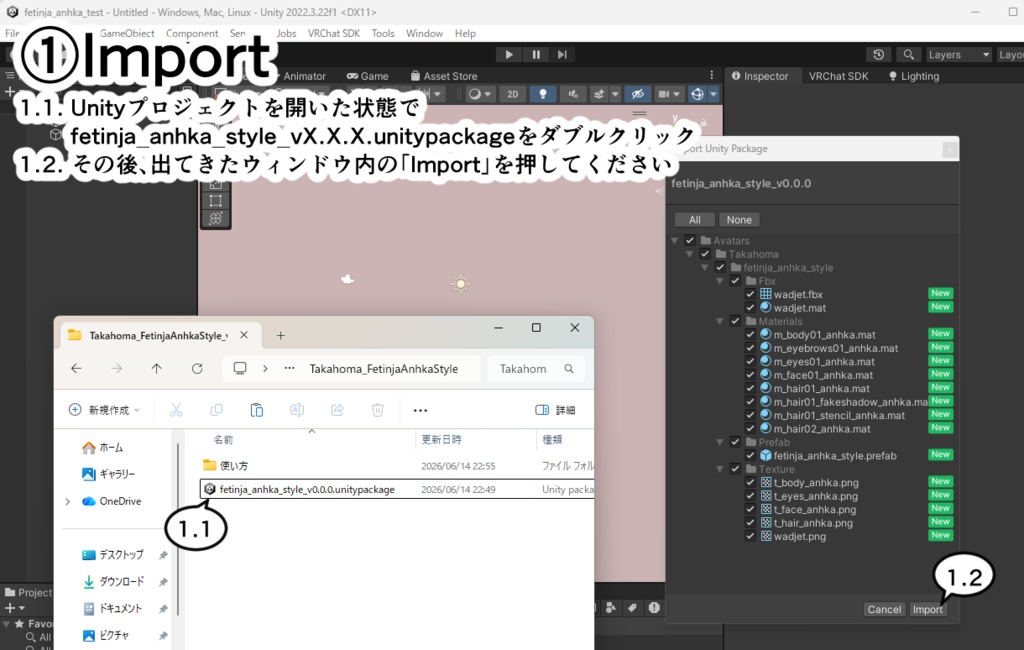Toggle scene audio mute icon
The height and width of the screenshot is (650, 1024).
click(573, 94)
